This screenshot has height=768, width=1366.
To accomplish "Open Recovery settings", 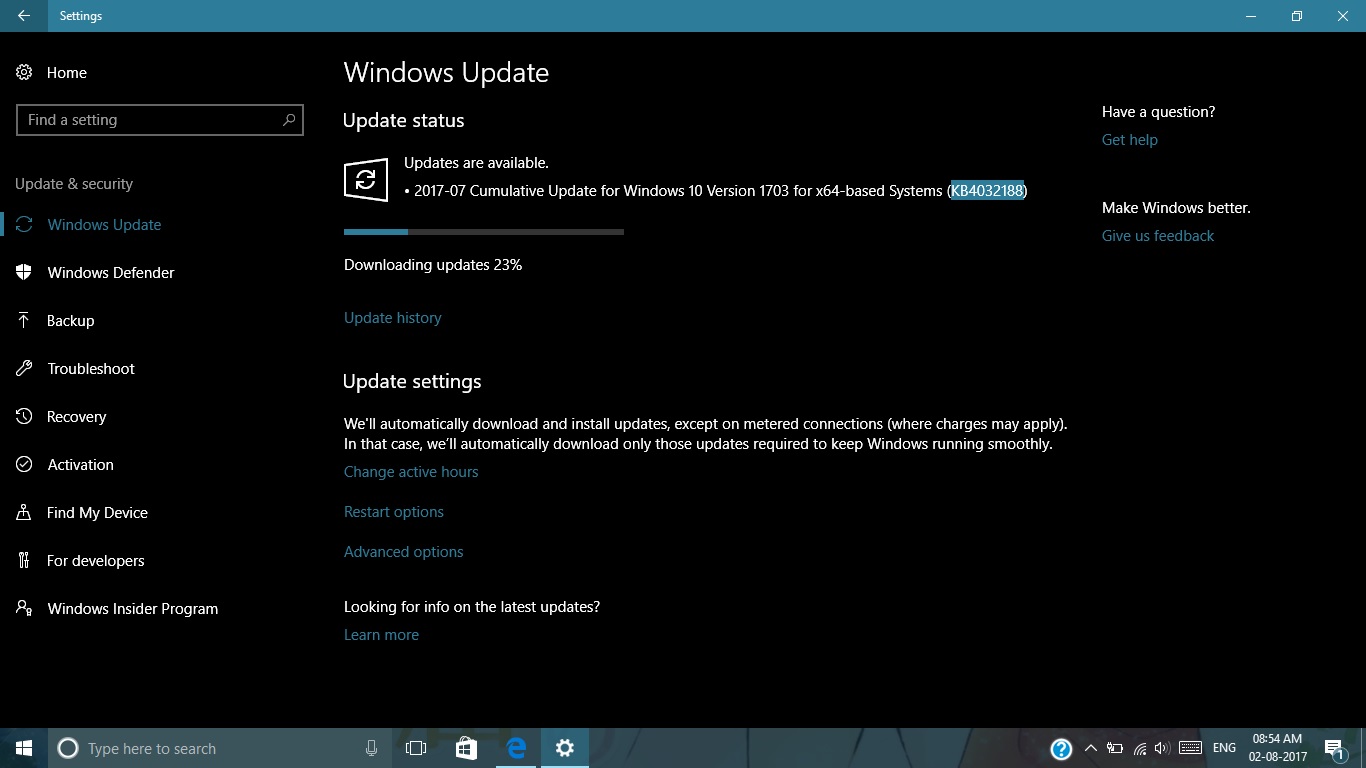I will coord(76,416).
